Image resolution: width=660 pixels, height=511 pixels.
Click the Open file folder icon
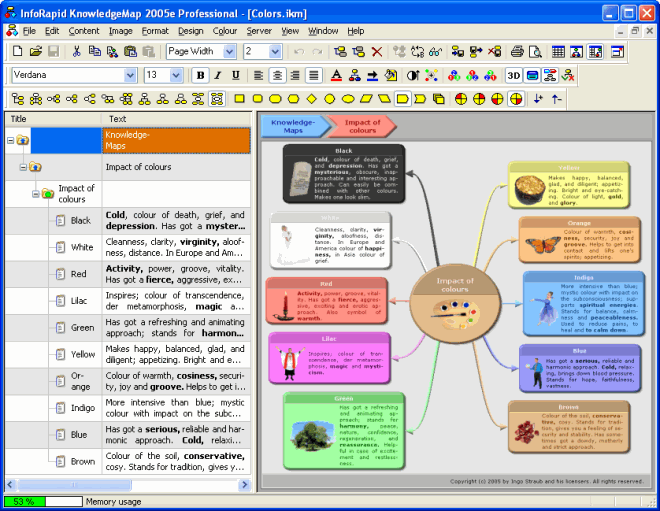[x=35, y=51]
